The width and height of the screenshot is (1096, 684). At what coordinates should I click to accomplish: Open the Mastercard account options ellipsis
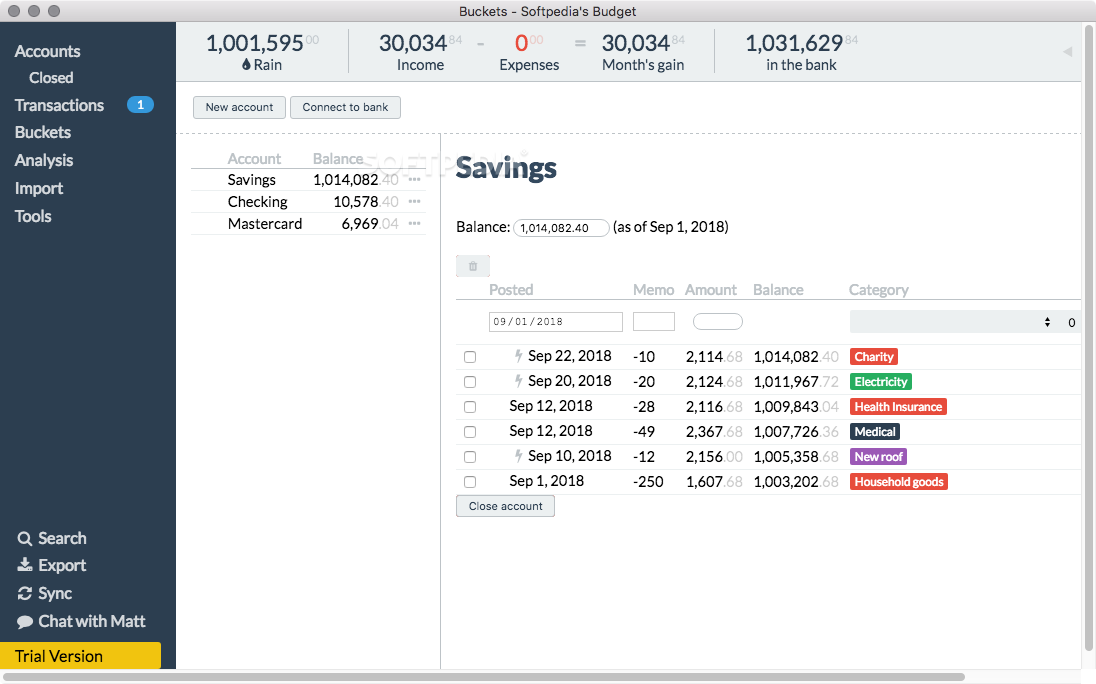coord(414,224)
